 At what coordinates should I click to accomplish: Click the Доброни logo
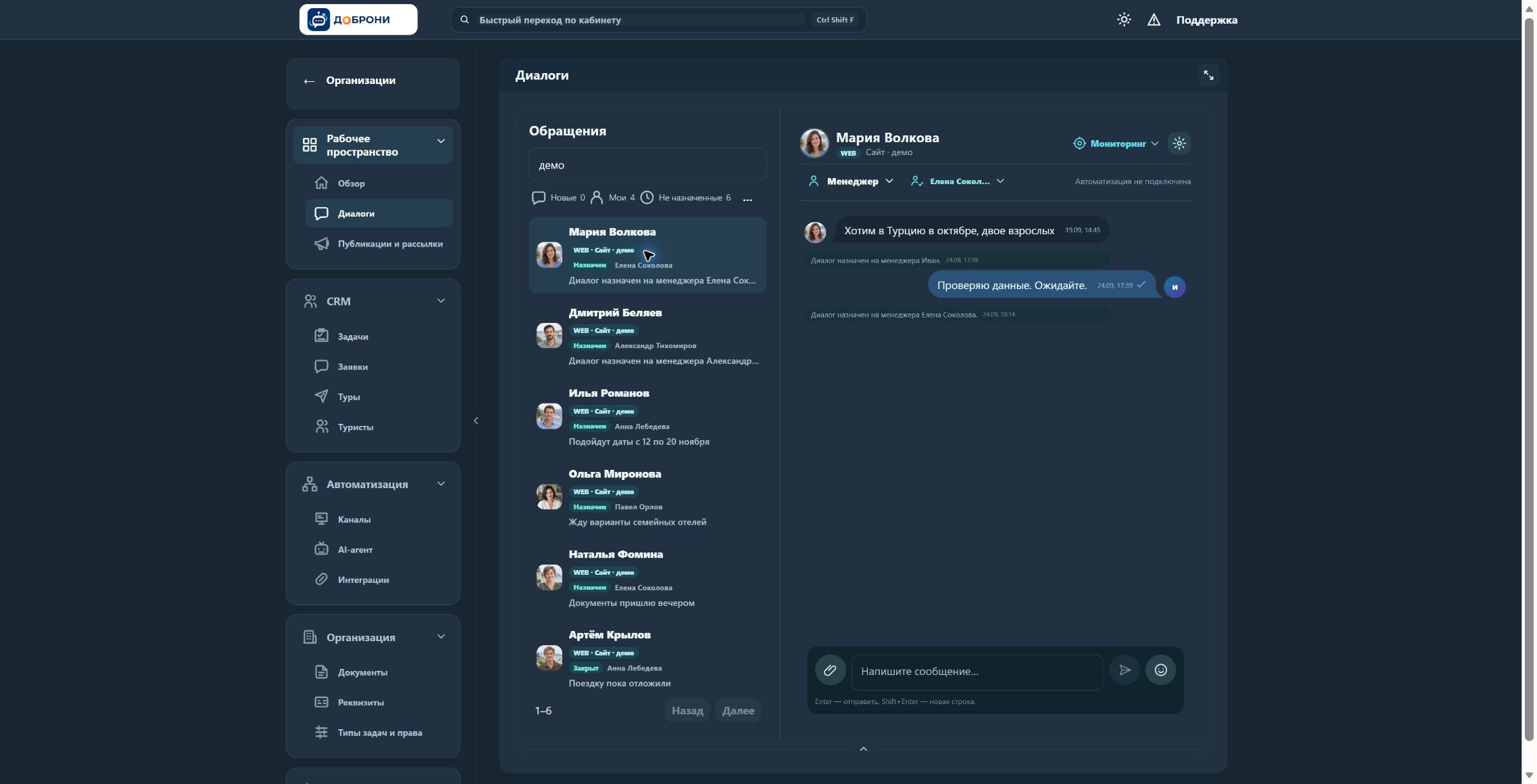(x=358, y=20)
